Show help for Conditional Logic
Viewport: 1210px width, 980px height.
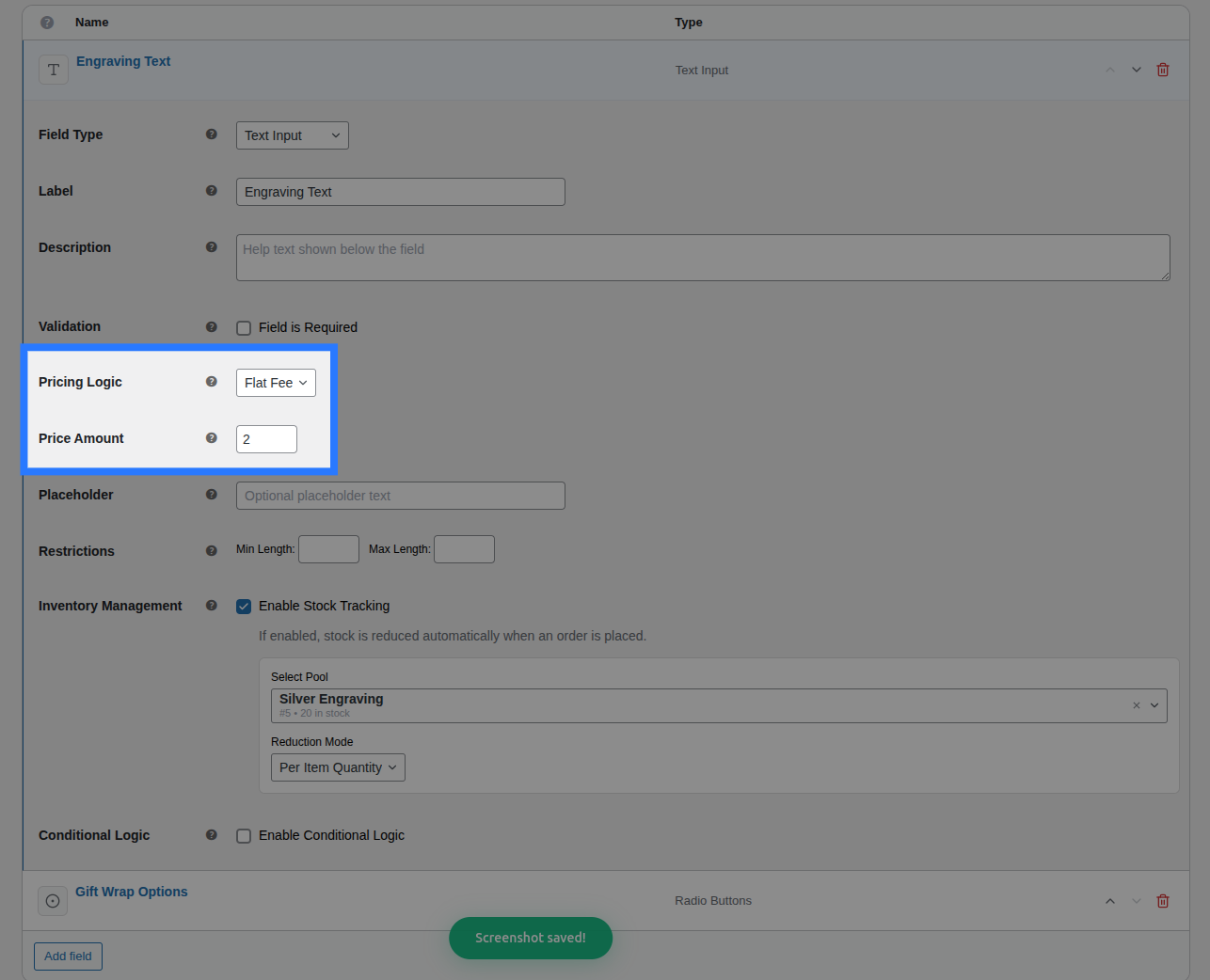coord(212,835)
